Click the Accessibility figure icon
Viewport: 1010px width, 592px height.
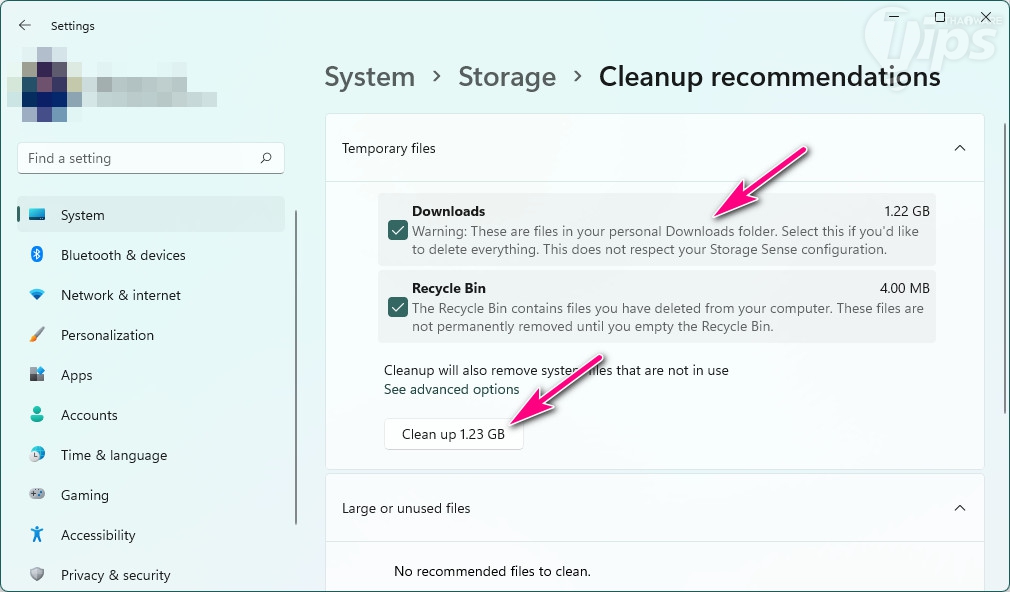click(x=37, y=534)
